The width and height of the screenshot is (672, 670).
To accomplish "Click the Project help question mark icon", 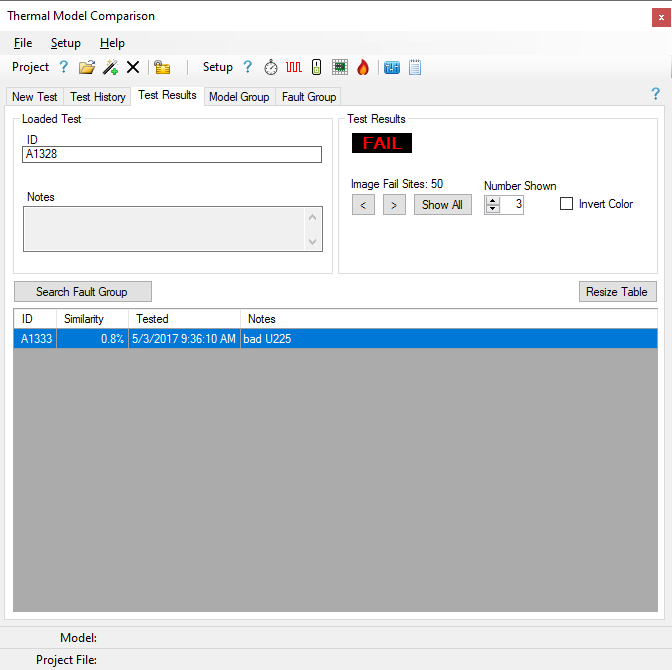I will click(x=63, y=67).
